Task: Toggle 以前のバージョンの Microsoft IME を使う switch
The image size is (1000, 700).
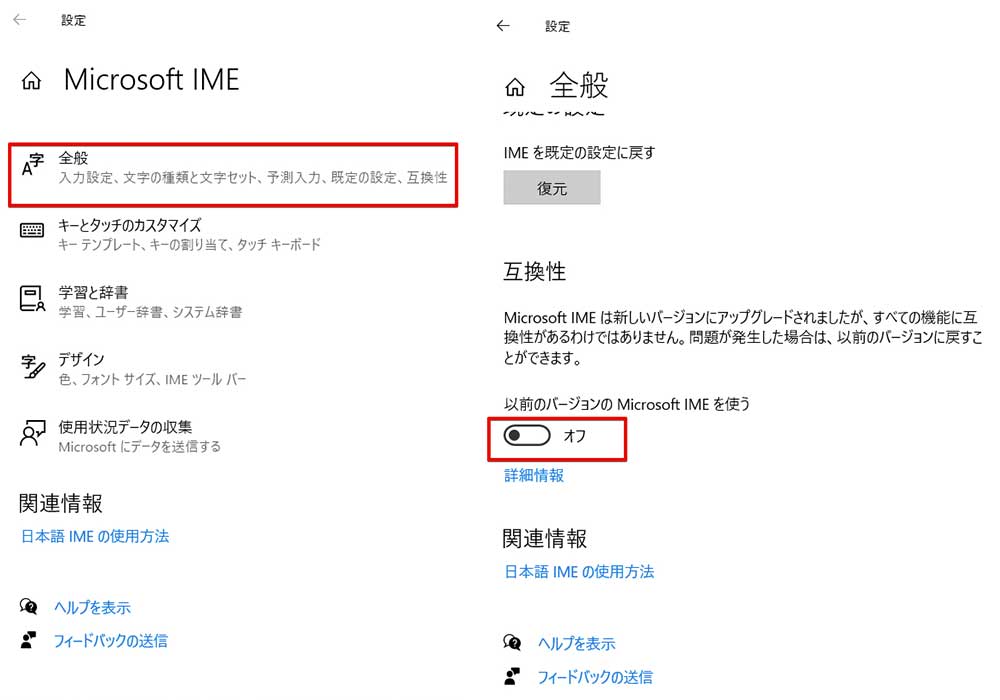Action: pyautogui.click(x=527, y=436)
